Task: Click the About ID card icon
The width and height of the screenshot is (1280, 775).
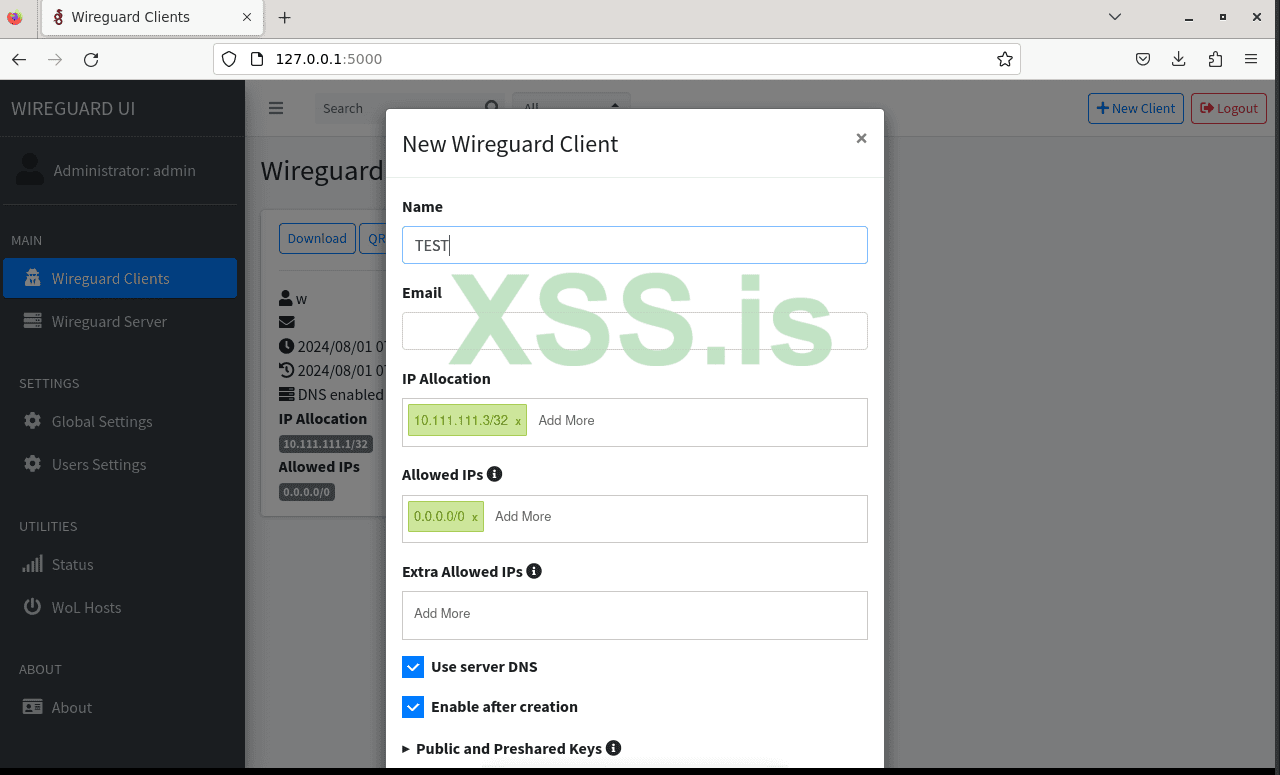Action: 33,707
